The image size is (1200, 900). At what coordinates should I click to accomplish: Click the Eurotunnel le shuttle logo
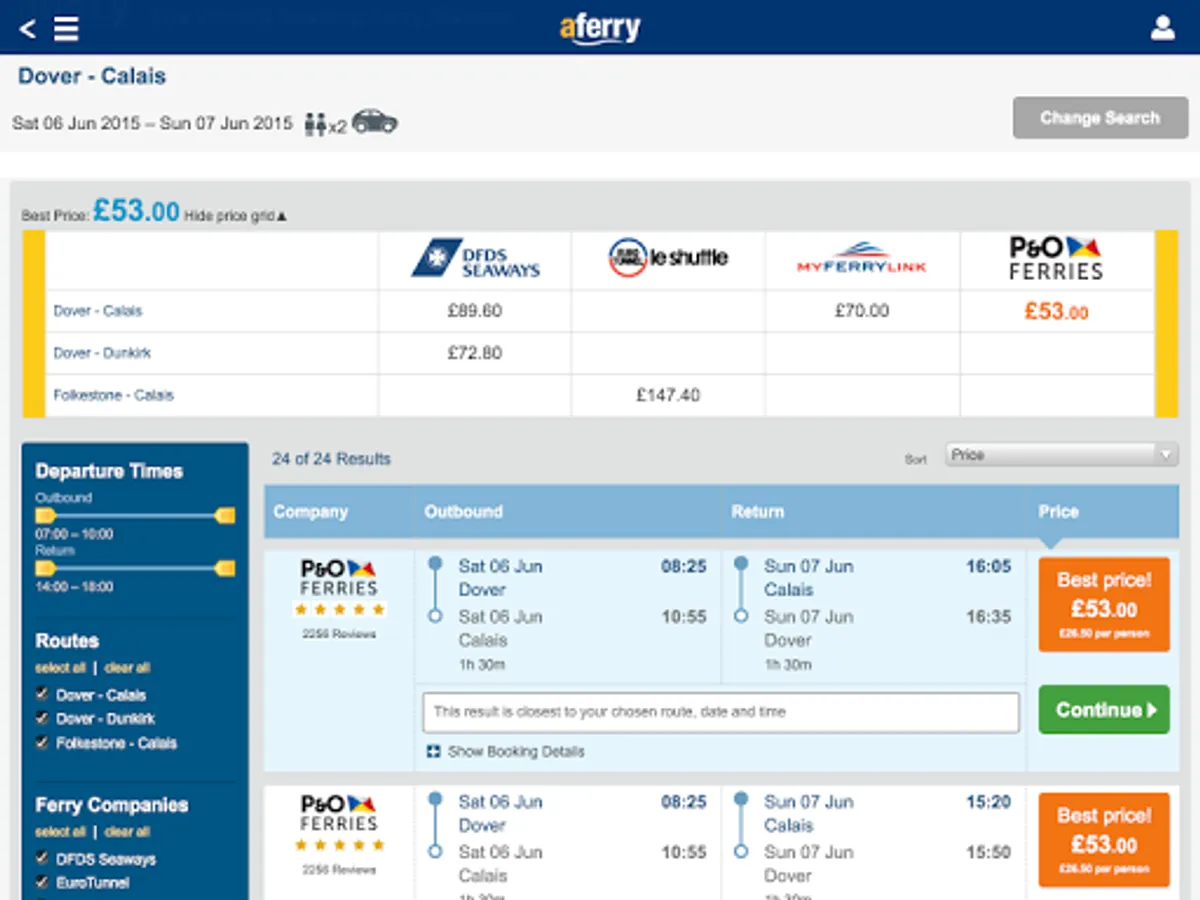coord(668,258)
